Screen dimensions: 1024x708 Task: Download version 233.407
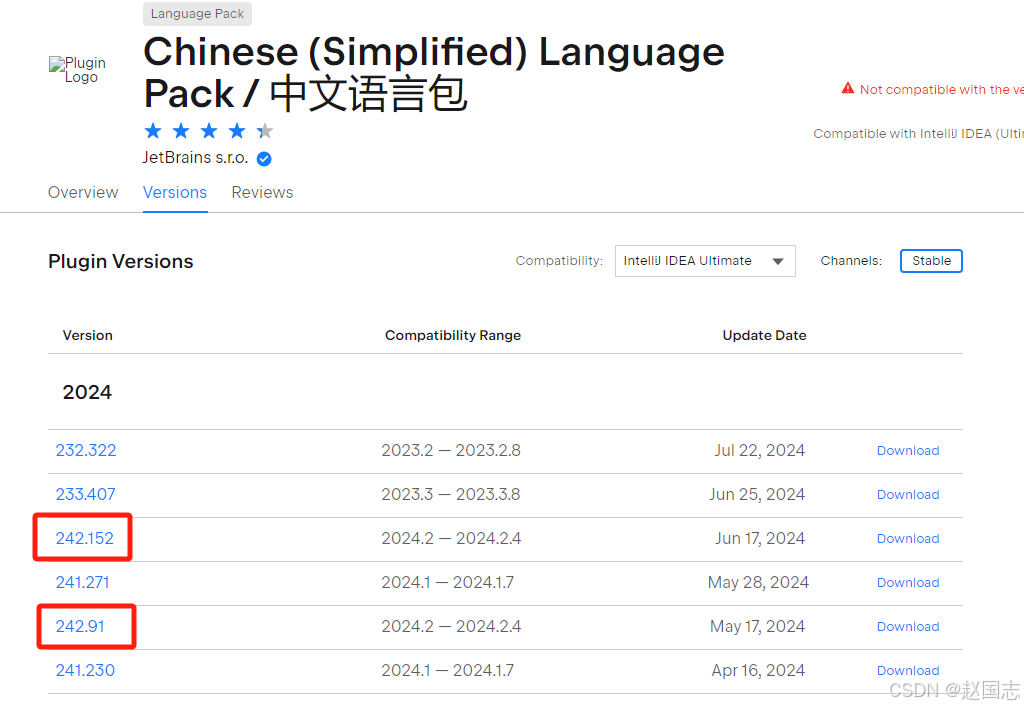coord(908,494)
